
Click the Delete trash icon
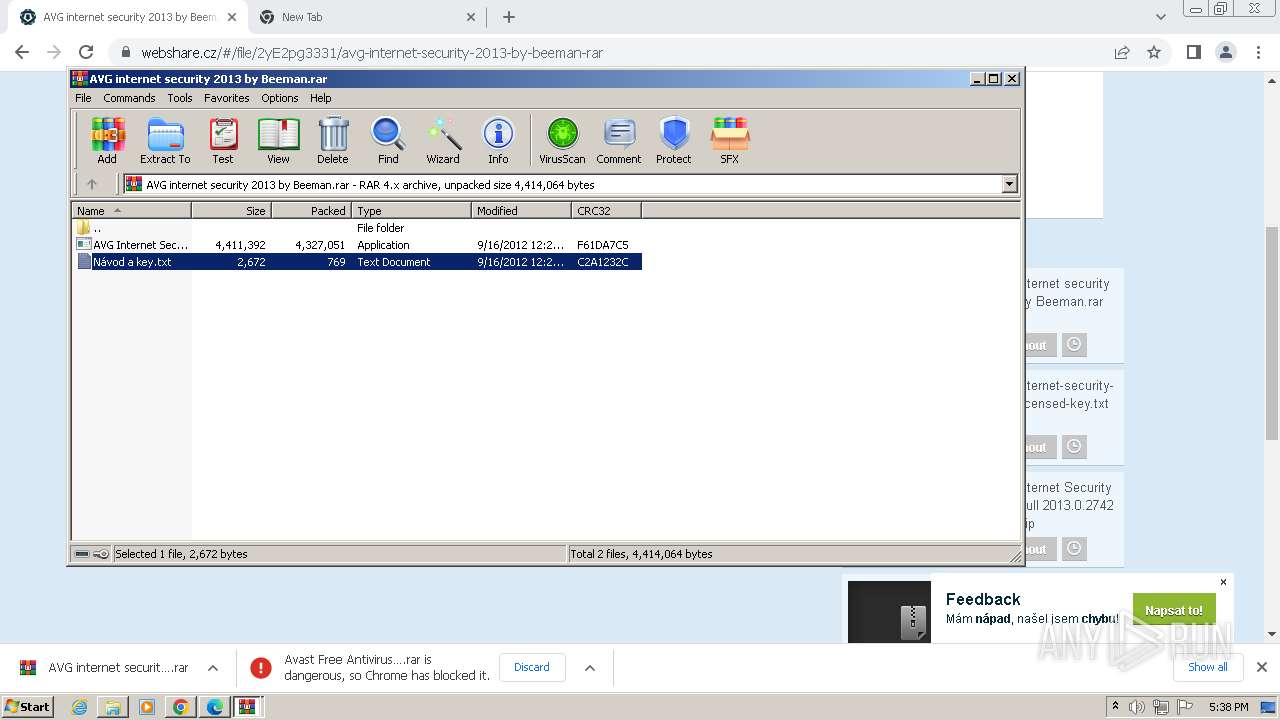[333, 140]
